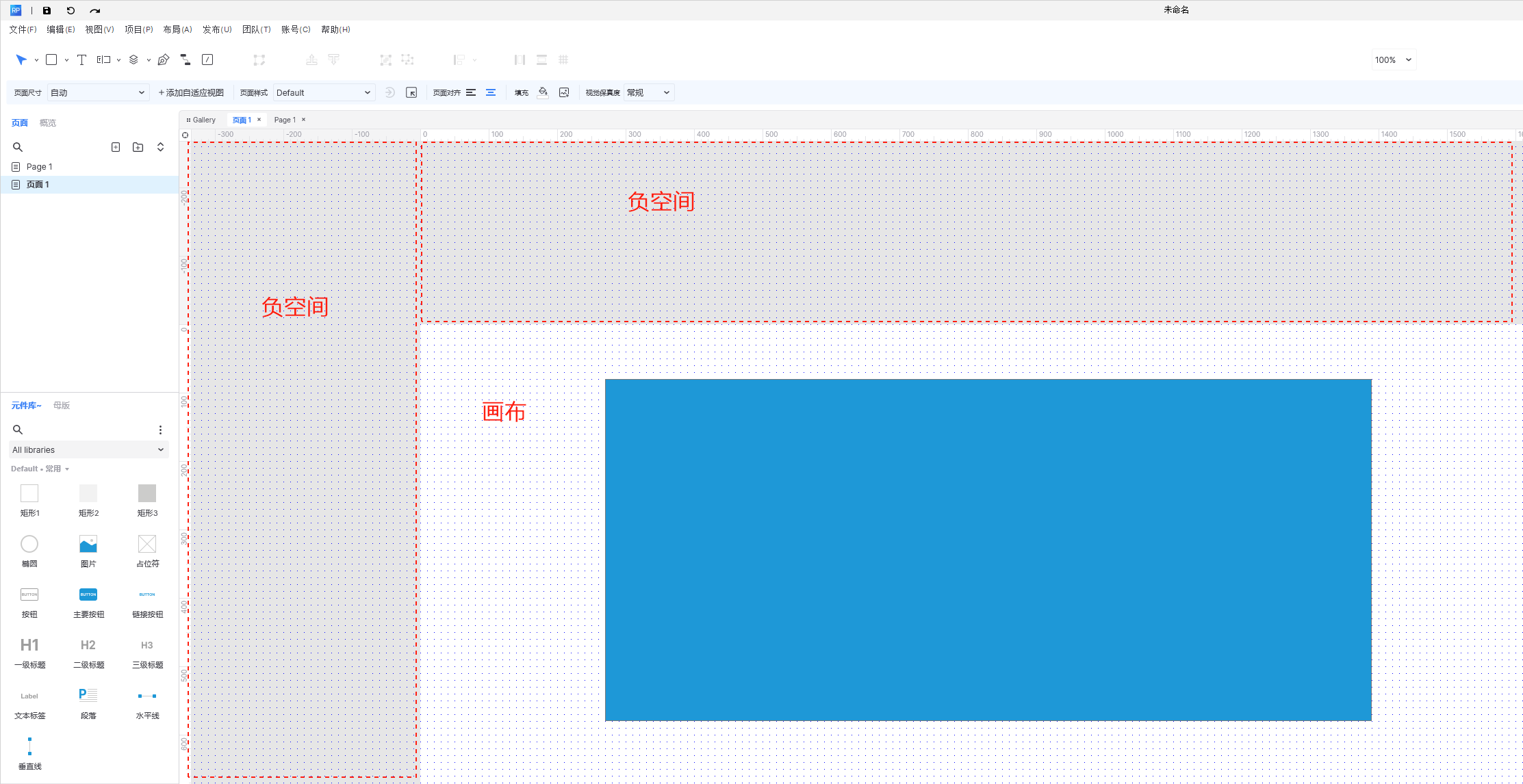The height and width of the screenshot is (784, 1523).
Task: Click the page fill image icon
Action: (x=564, y=92)
